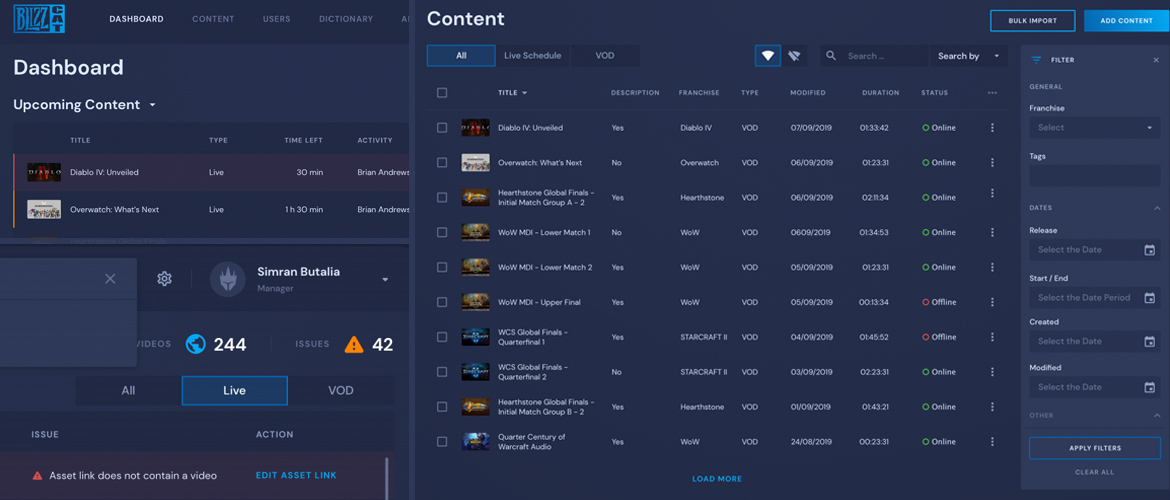Select the All tab in Content
This screenshot has width=1170, height=500.
[461, 56]
